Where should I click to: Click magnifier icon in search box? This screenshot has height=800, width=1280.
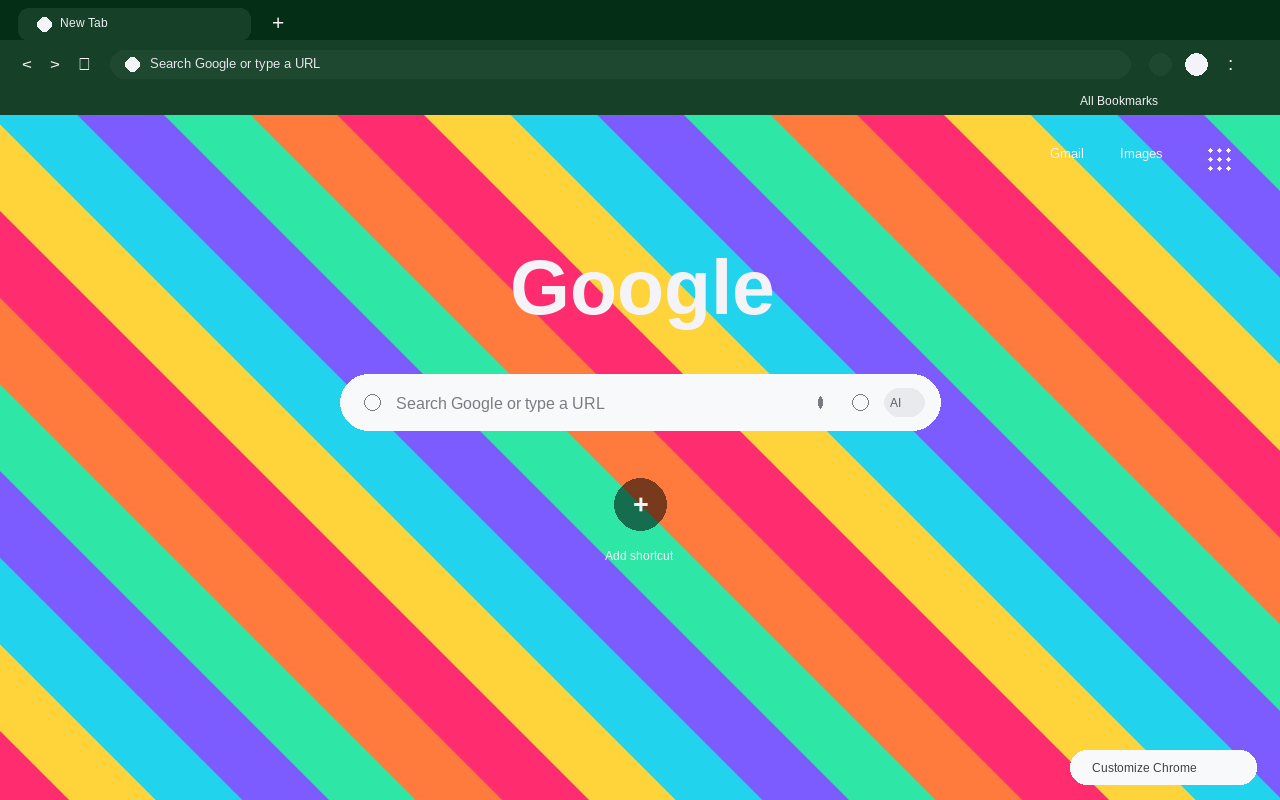[372, 402]
